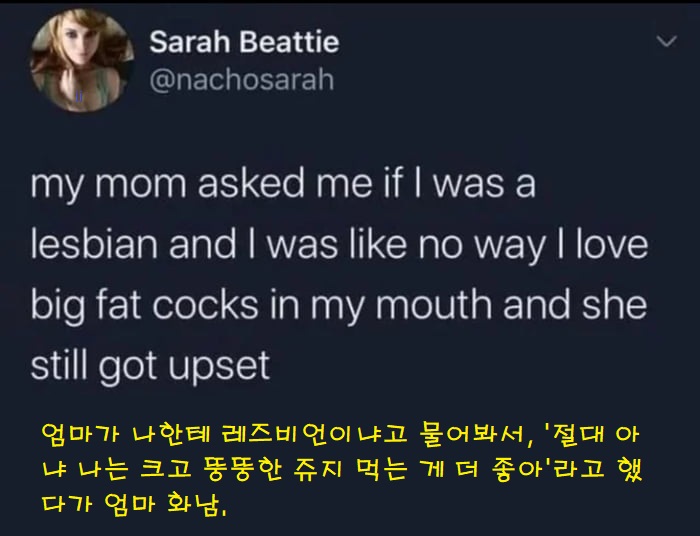This screenshot has height=536, width=700.
Task: Click "and she" ending the third line
Action: coord(590,305)
